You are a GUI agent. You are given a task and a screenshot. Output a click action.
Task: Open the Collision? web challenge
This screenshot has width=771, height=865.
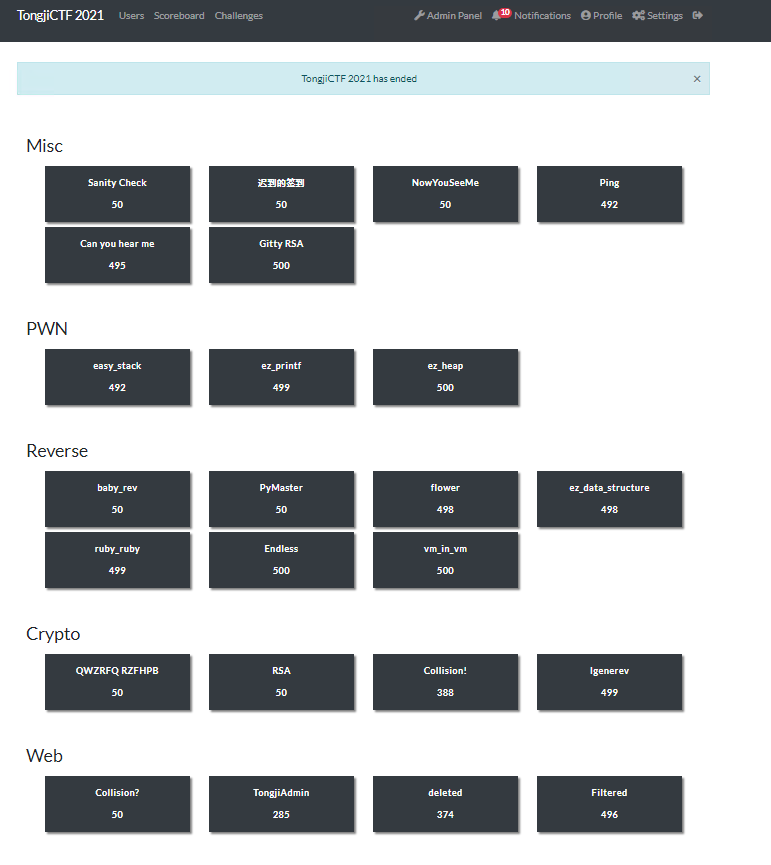[117, 804]
